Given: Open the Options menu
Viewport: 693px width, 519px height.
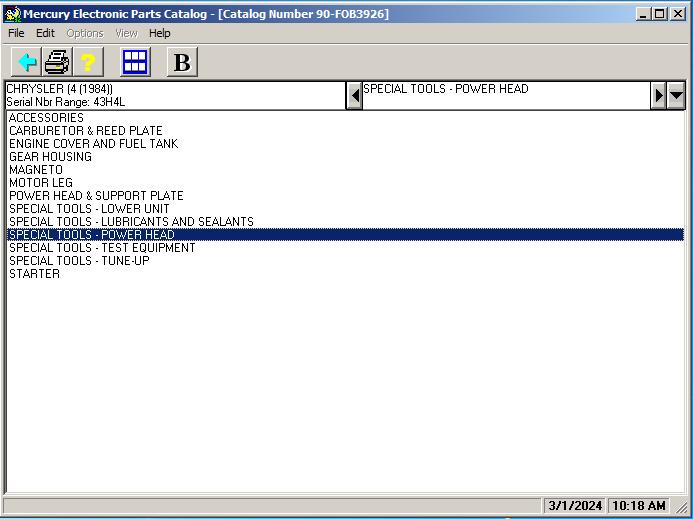Looking at the screenshot, I should click(x=85, y=33).
